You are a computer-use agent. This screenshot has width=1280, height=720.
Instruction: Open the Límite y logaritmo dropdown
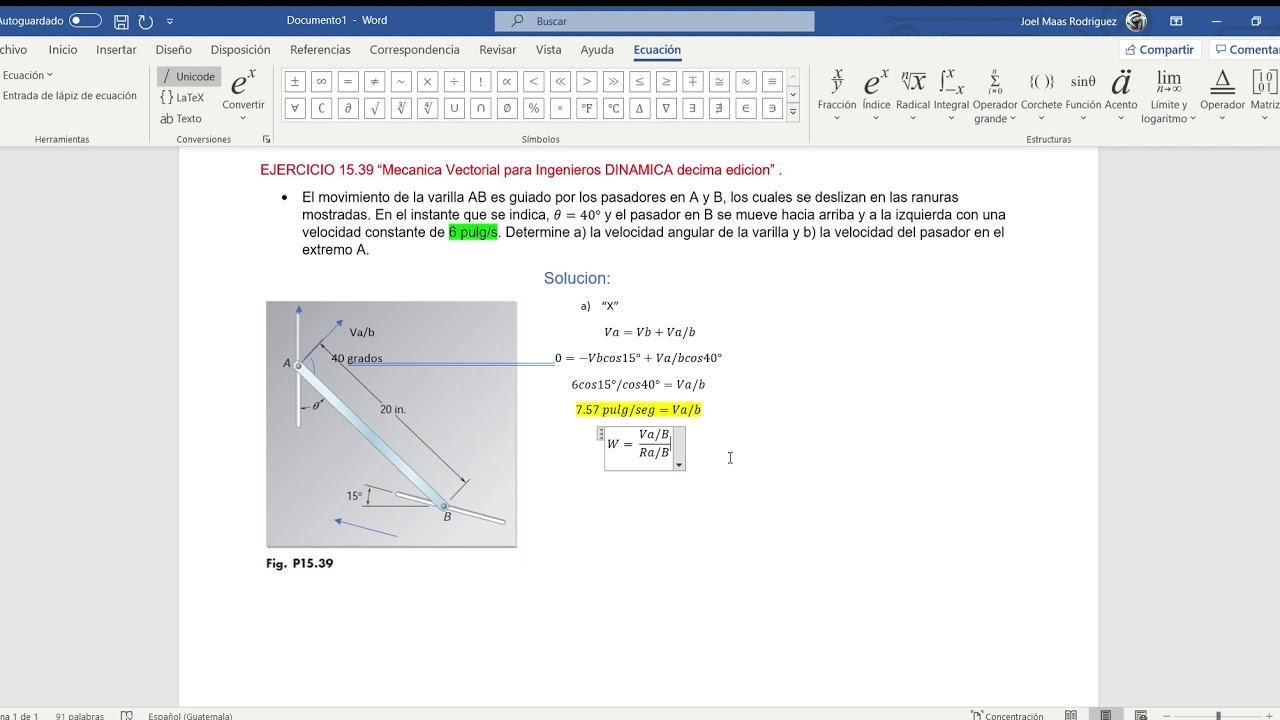point(1169,96)
